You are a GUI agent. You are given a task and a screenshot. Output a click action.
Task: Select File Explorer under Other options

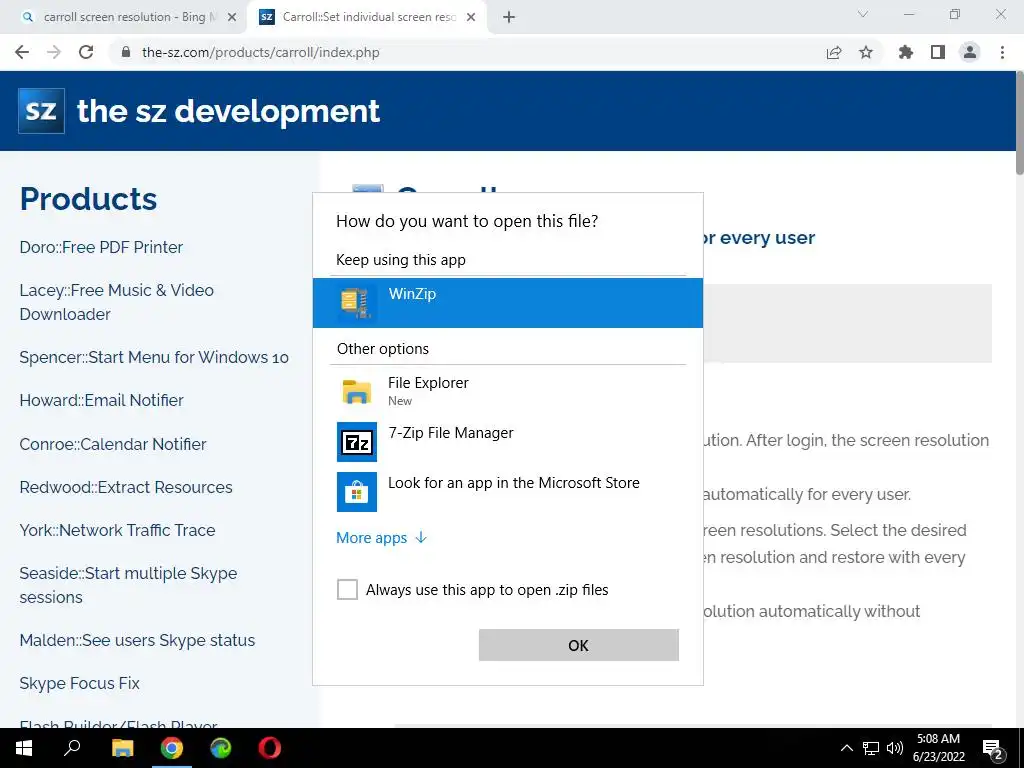[508, 391]
